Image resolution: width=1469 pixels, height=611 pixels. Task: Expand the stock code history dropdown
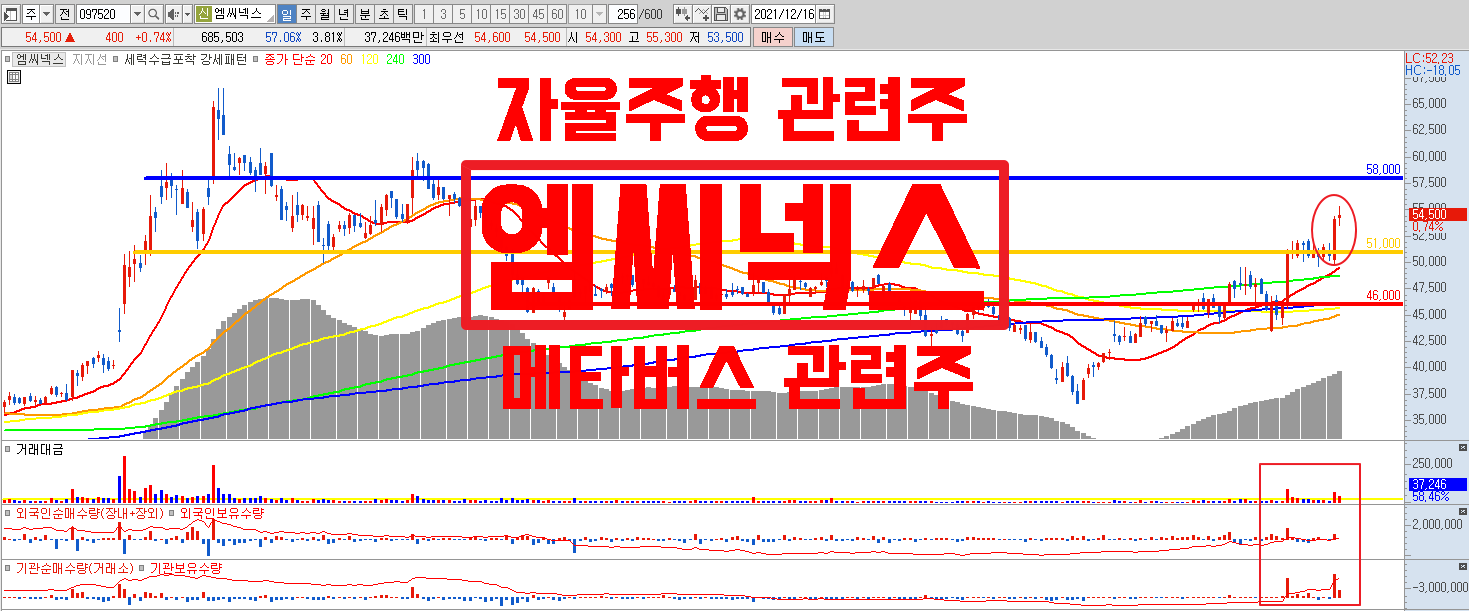[137, 14]
